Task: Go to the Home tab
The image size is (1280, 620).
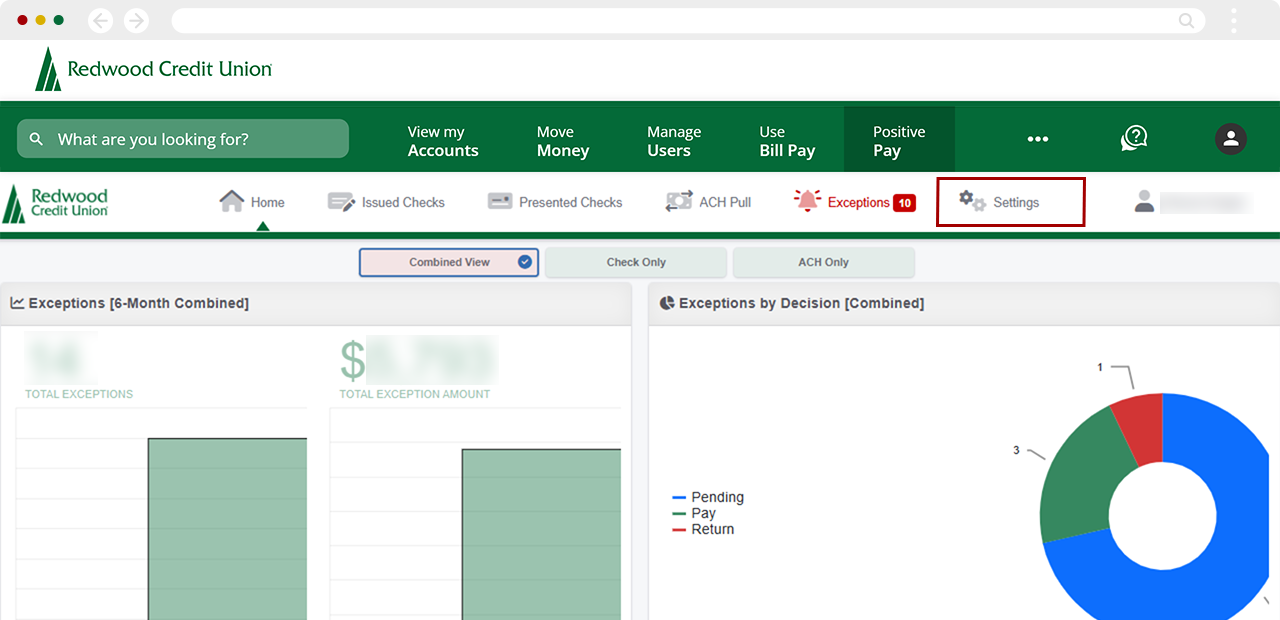Action: [252, 202]
